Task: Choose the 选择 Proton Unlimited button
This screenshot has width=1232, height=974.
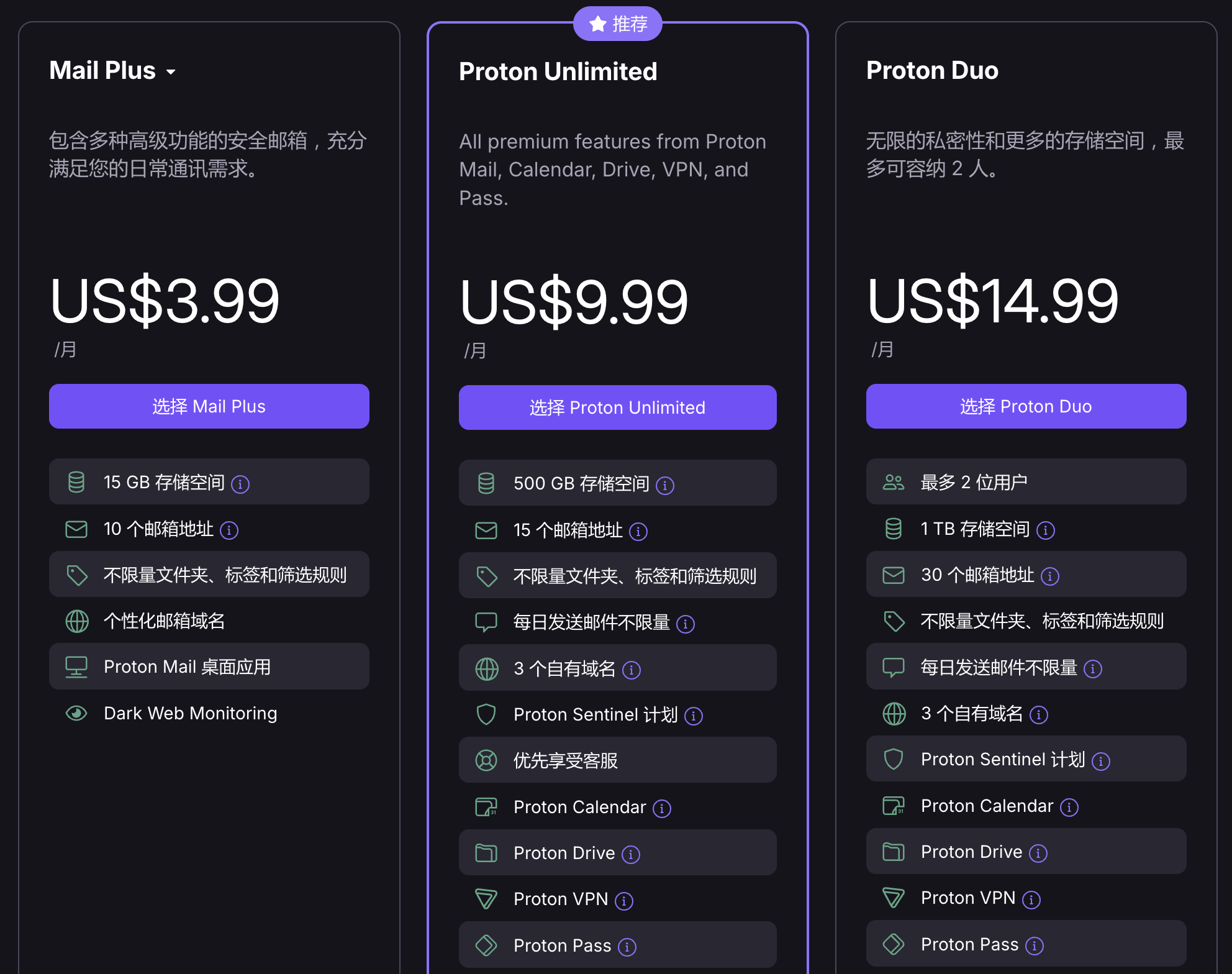Action: (617, 407)
